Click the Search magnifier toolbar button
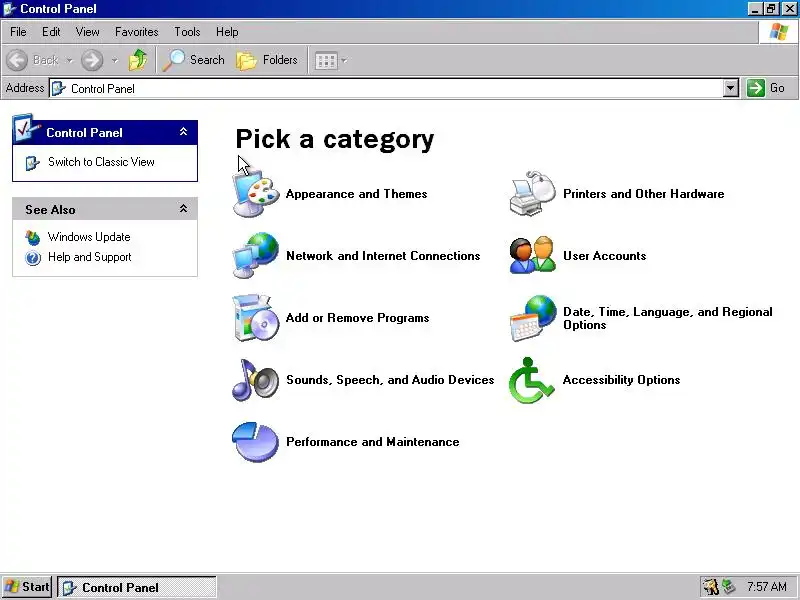 [x=194, y=60]
